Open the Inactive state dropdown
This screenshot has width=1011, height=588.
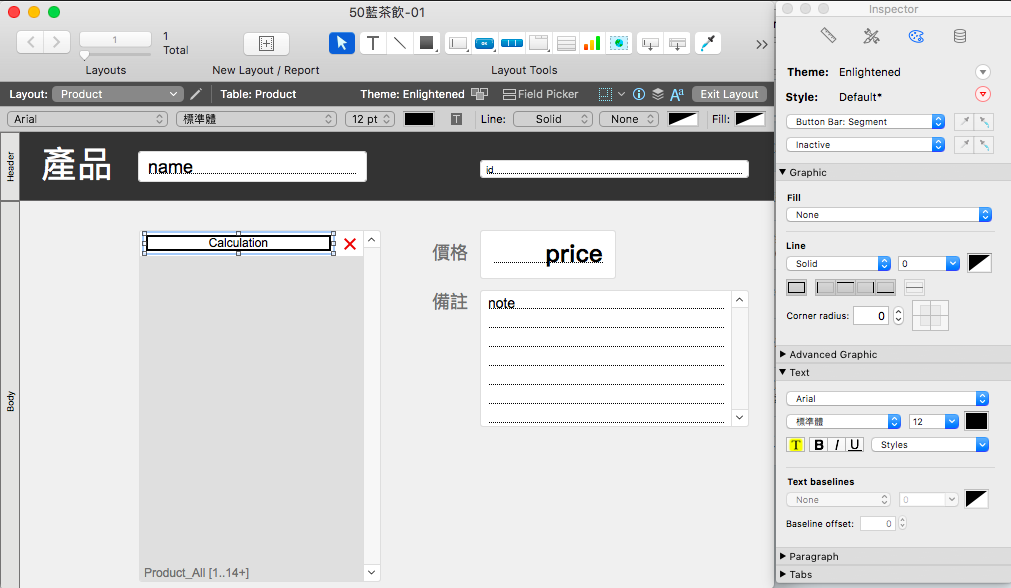865,145
